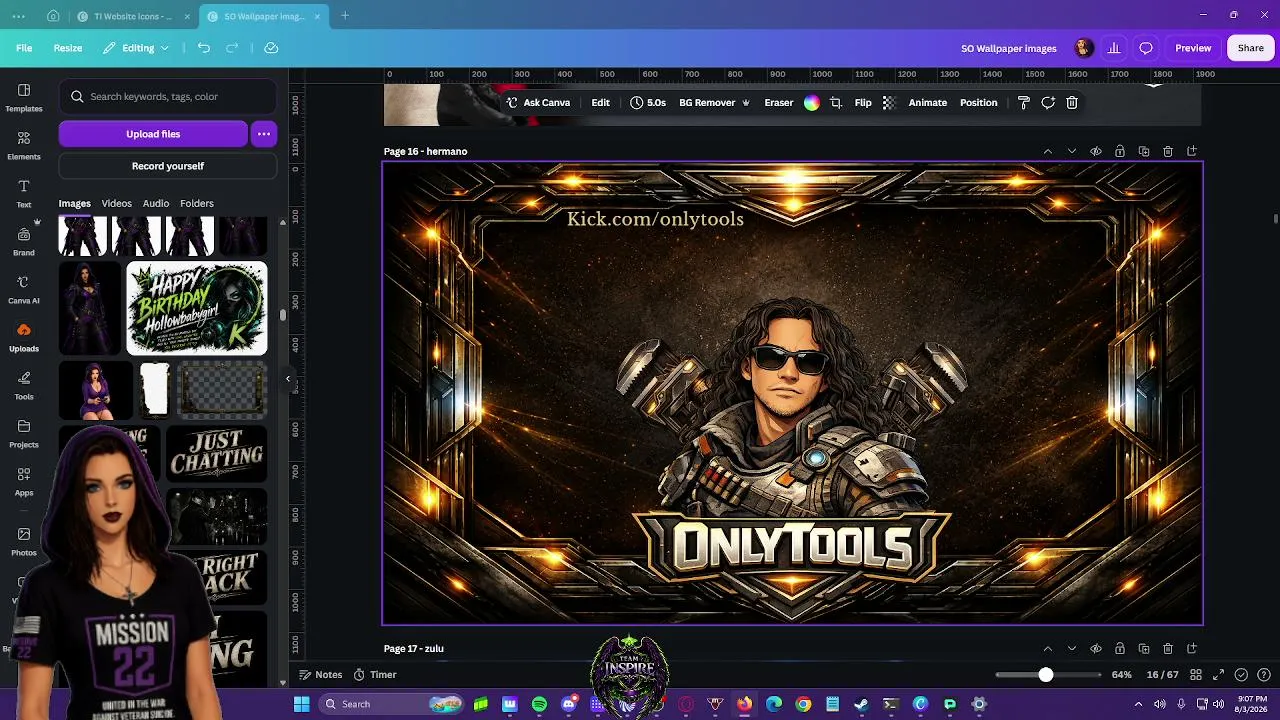Open the Photos sidebar panel
Screen dimensions: 1280x720
[x=24, y=541]
